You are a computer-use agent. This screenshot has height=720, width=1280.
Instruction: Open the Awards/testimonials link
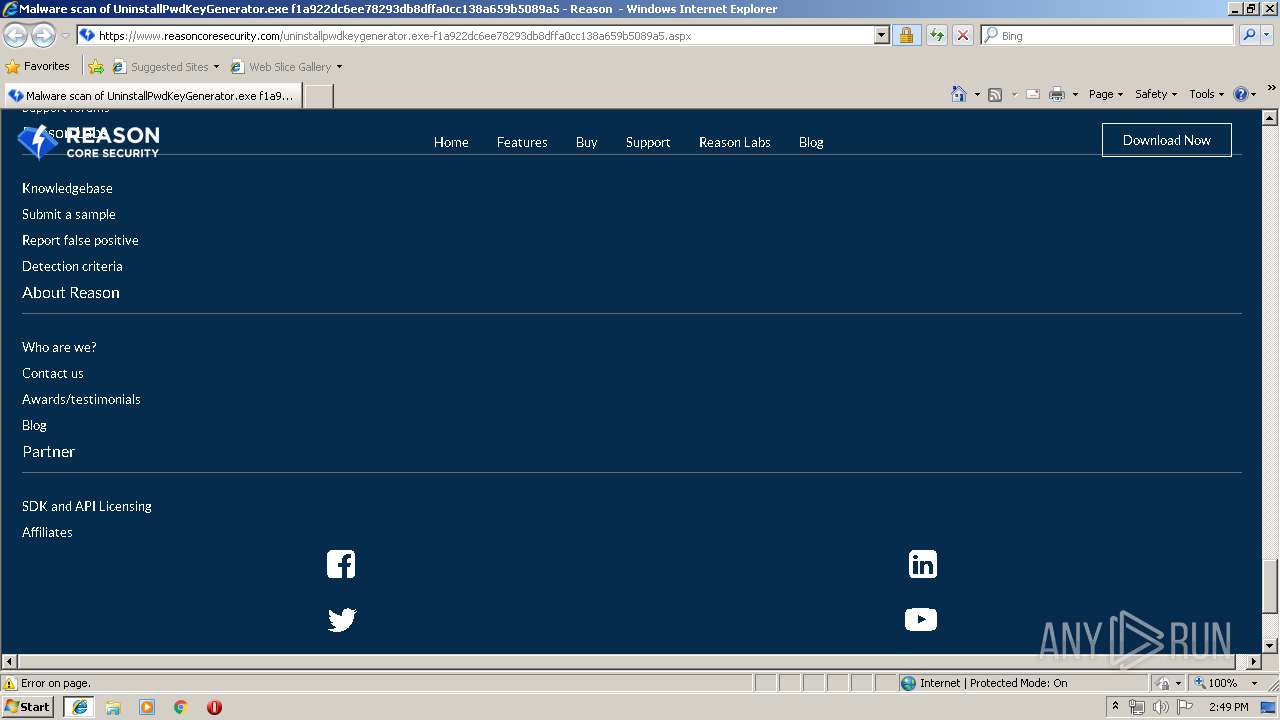click(x=81, y=399)
